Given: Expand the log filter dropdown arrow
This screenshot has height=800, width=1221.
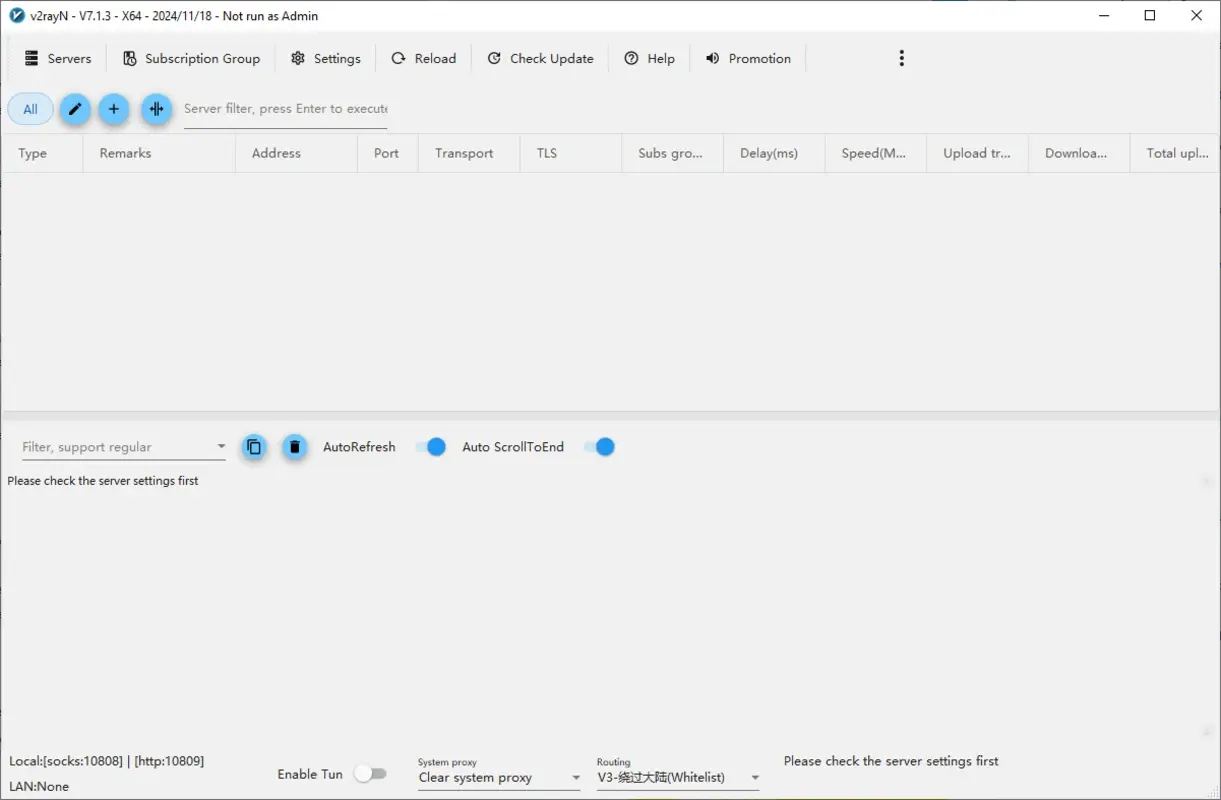Looking at the screenshot, I should [221, 446].
